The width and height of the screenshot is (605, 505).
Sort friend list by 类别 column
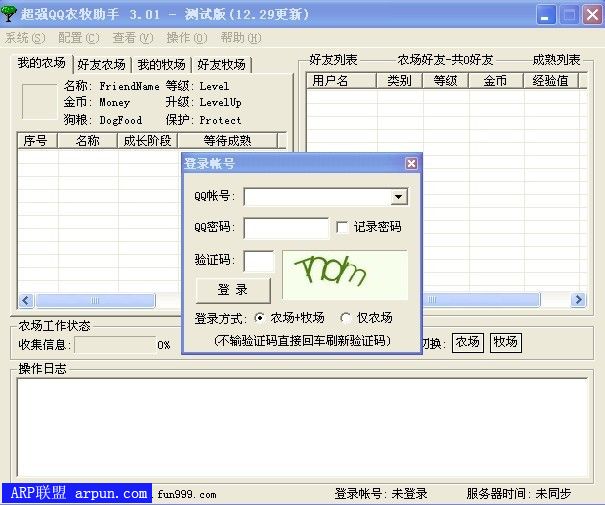[399, 81]
